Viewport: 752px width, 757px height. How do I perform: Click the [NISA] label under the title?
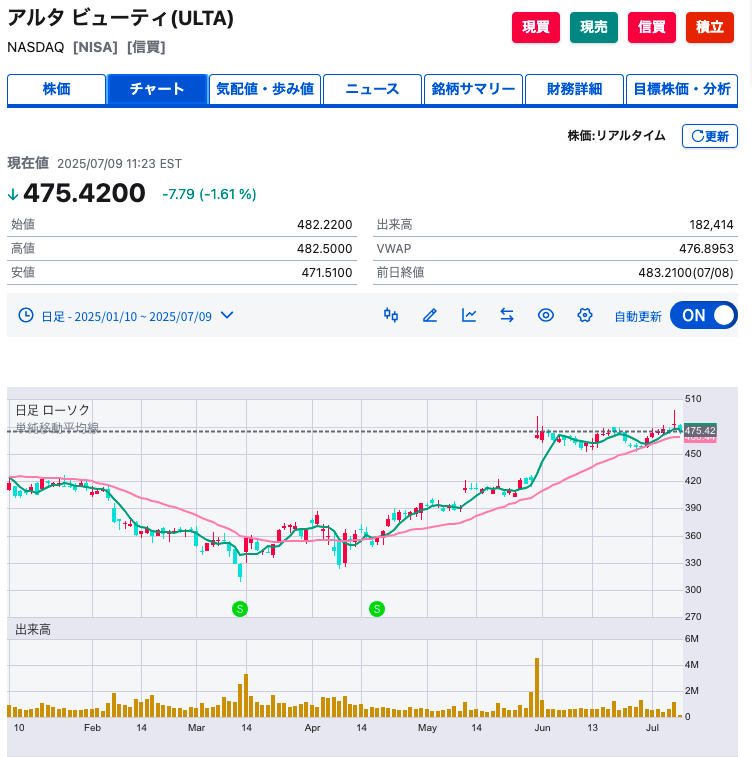click(95, 47)
